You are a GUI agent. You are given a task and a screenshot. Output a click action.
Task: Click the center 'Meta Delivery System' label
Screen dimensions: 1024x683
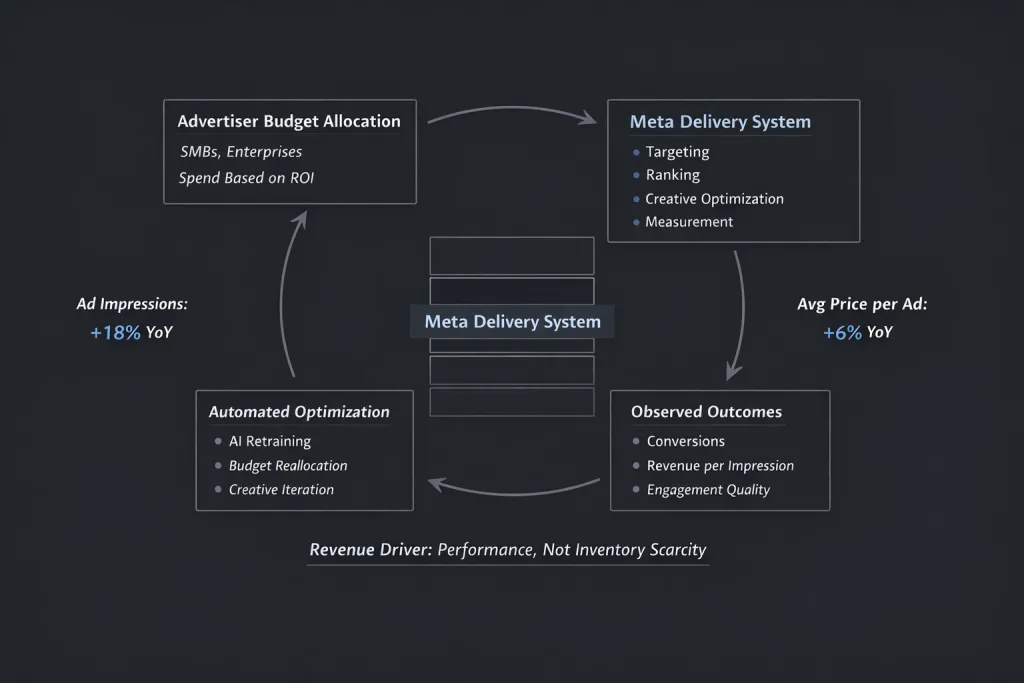pyautogui.click(x=512, y=322)
